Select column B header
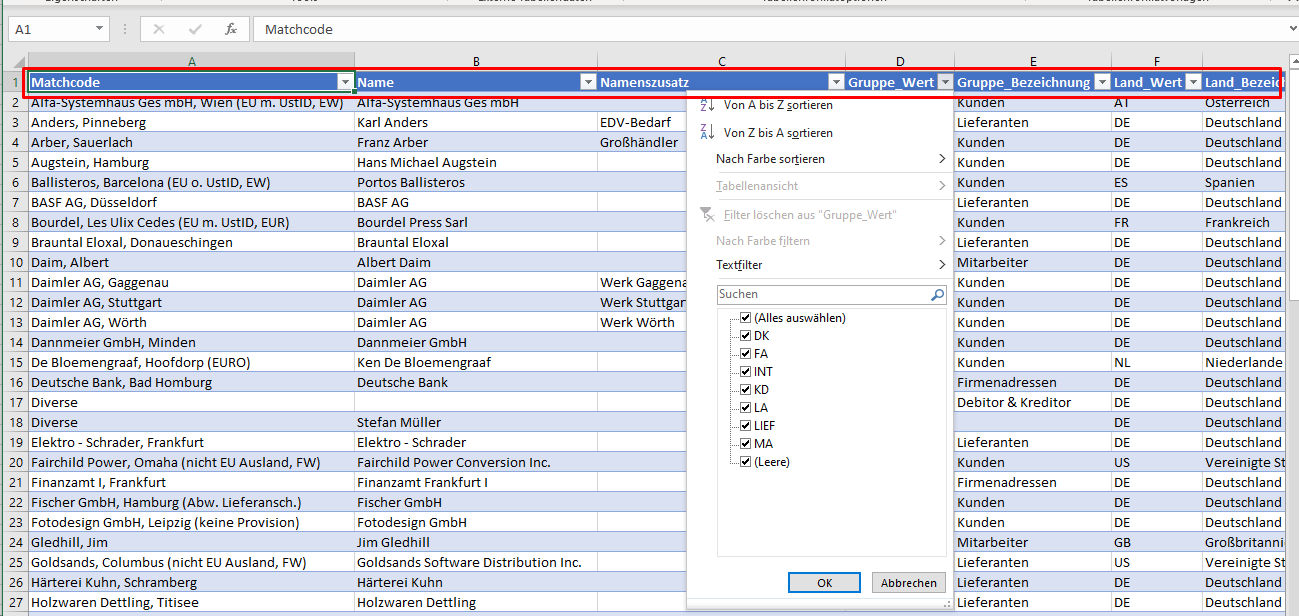Screen dimensions: 1299x616 point(476,62)
